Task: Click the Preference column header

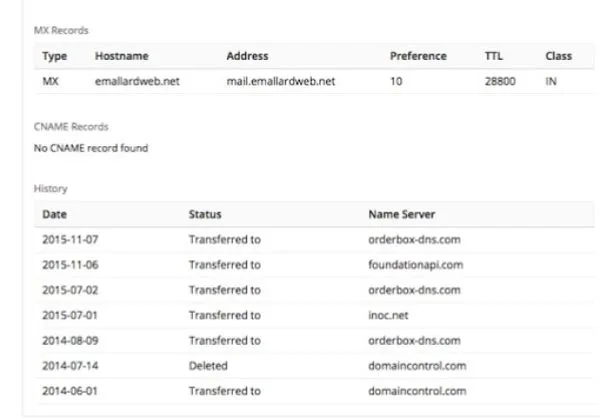Action: pos(418,56)
